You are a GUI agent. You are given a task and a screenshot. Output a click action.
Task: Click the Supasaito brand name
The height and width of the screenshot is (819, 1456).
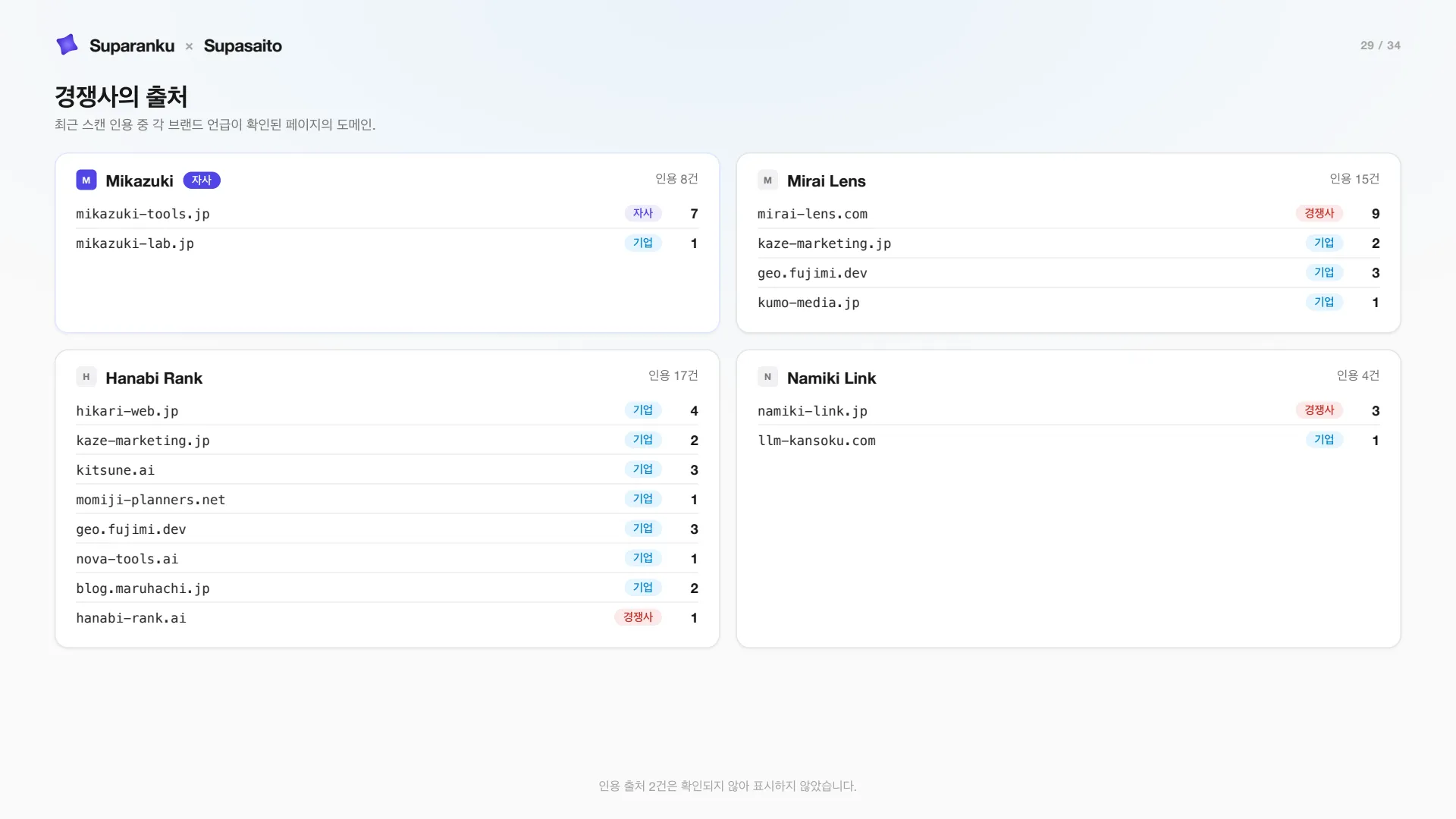[243, 45]
